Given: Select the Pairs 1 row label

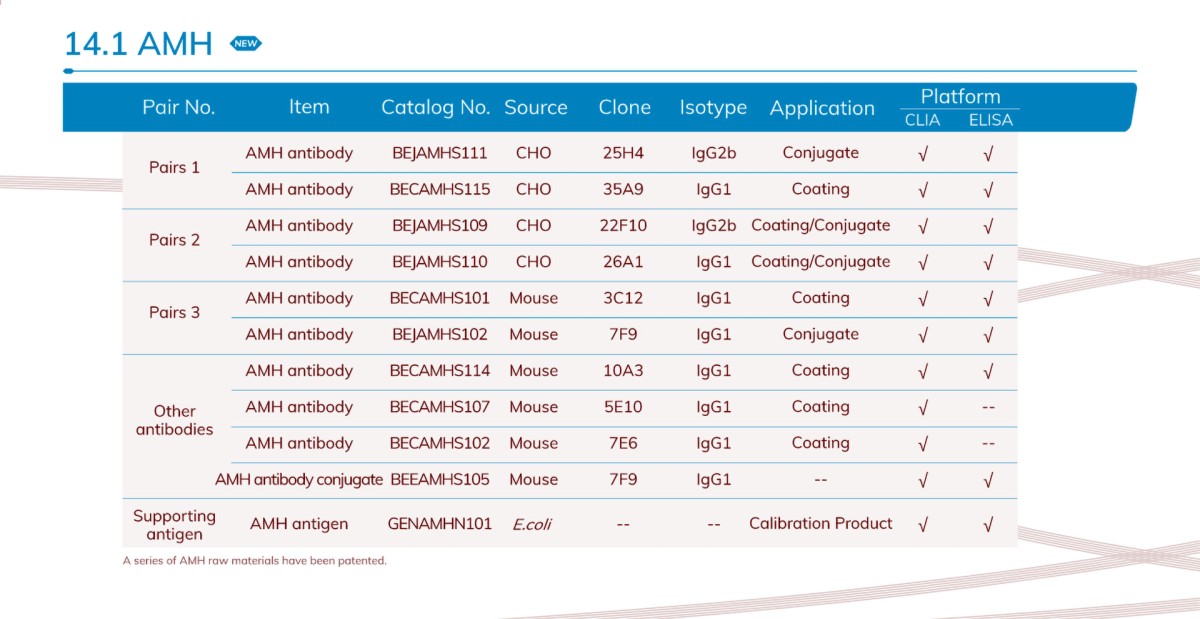Looking at the screenshot, I should pyautogui.click(x=175, y=168).
